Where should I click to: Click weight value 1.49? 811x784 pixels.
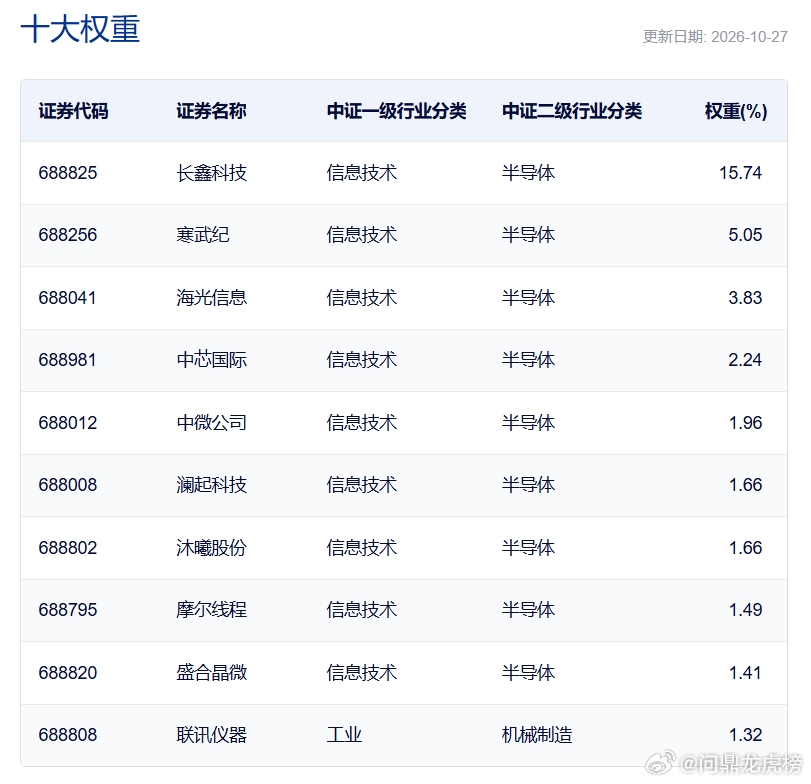[745, 610]
